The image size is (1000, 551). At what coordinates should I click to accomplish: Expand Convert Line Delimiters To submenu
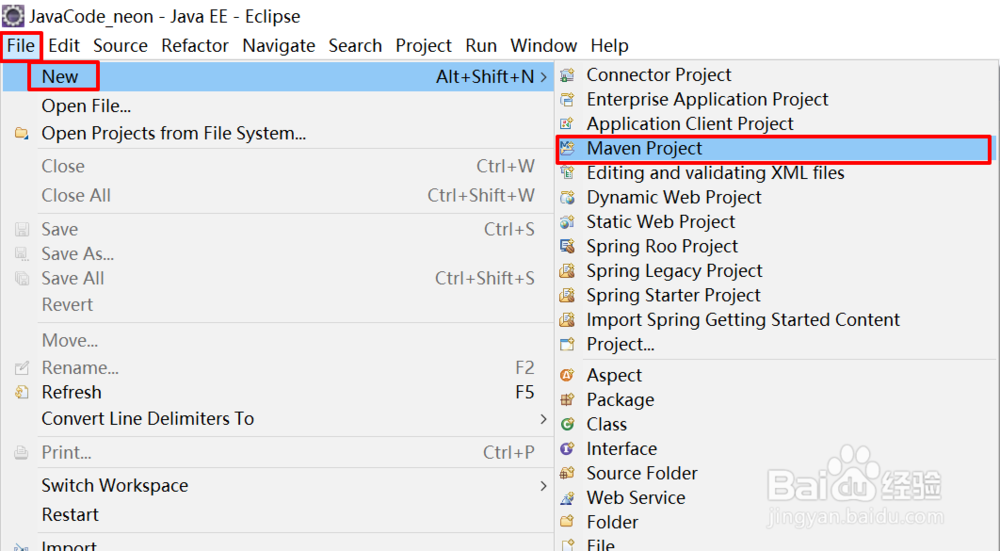543,419
